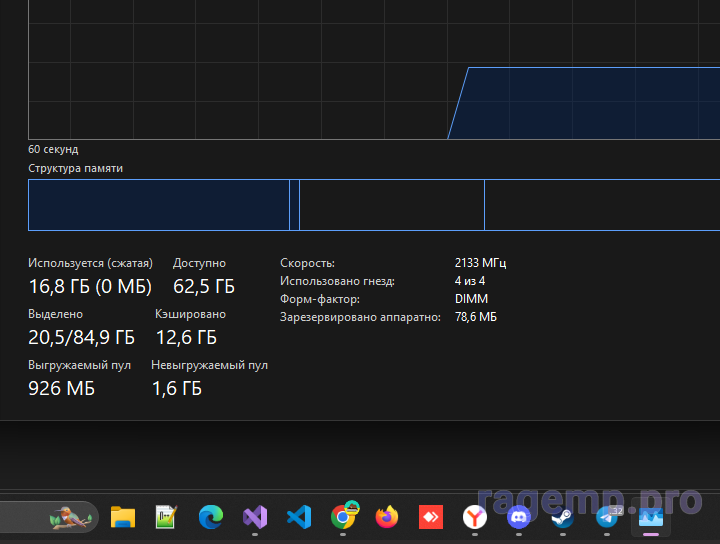This screenshot has height=544, width=720.
Task: Open Firefox browser from the taskbar
Action: pyautogui.click(x=386, y=517)
